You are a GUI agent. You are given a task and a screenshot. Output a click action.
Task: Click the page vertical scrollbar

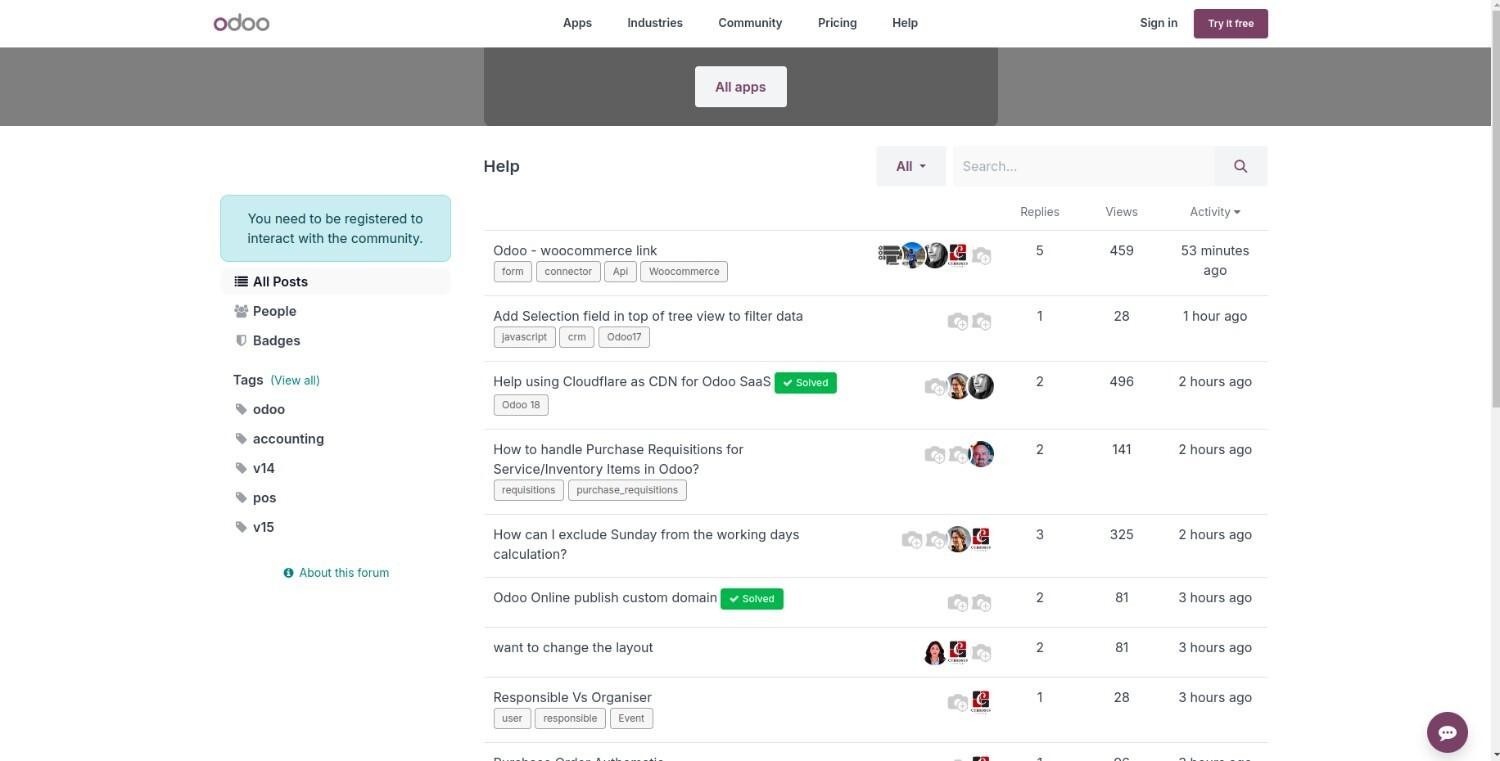(x=1495, y=300)
